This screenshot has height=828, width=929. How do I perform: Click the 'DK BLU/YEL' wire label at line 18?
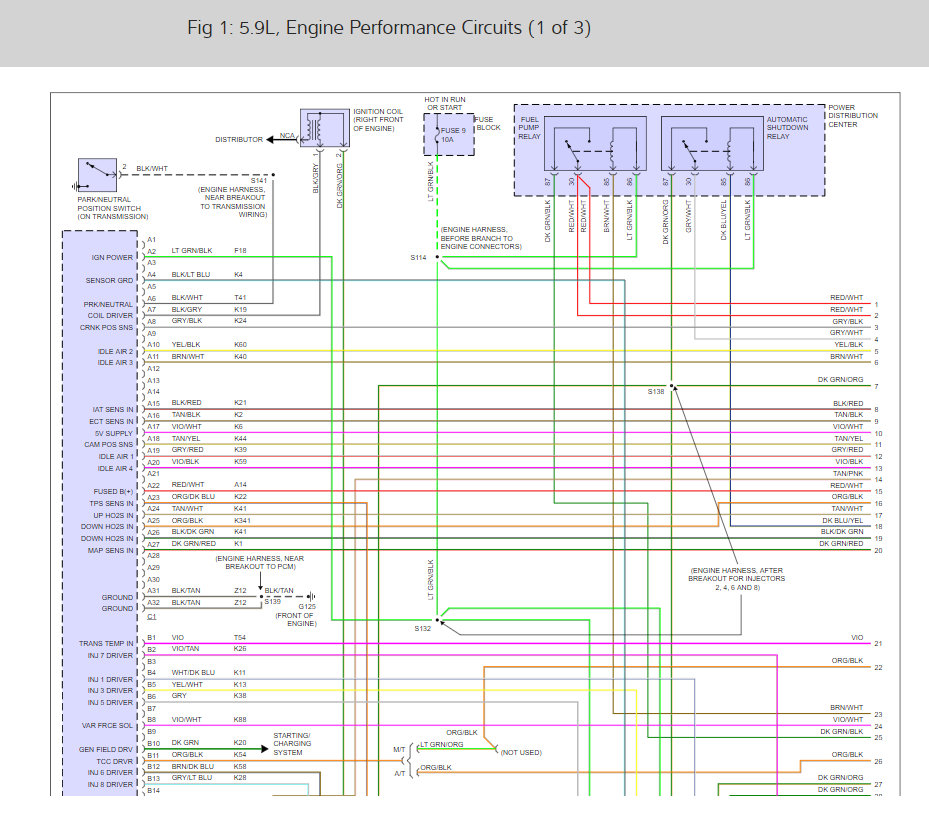[x=842, y=521]
